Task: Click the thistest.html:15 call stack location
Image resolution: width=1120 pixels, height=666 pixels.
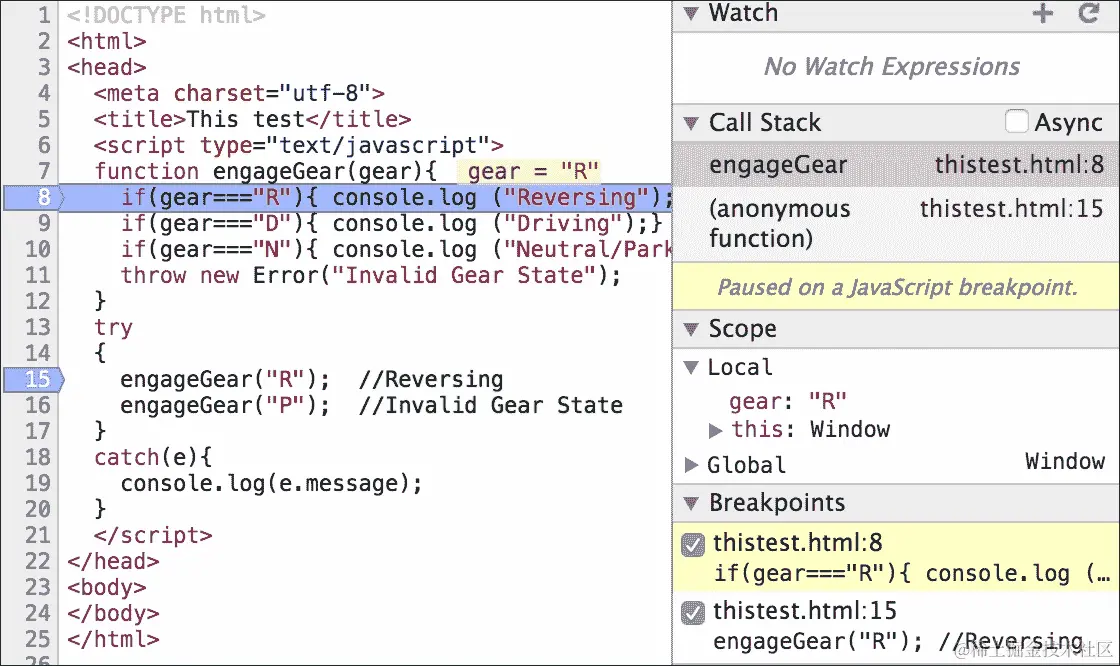Action: click(x=1011, y=209)
